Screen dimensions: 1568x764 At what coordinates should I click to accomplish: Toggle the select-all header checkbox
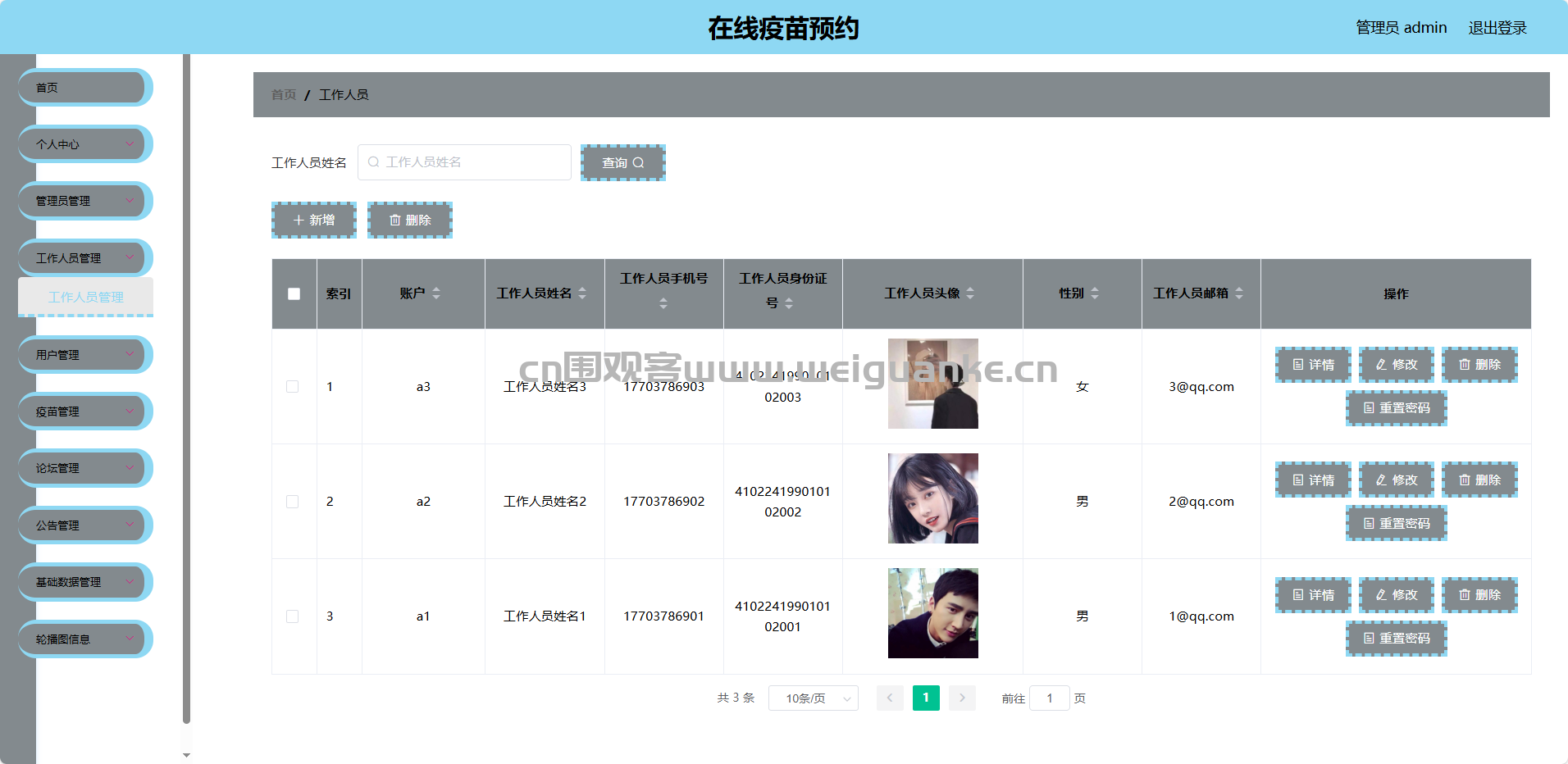[x=294, y=293]
